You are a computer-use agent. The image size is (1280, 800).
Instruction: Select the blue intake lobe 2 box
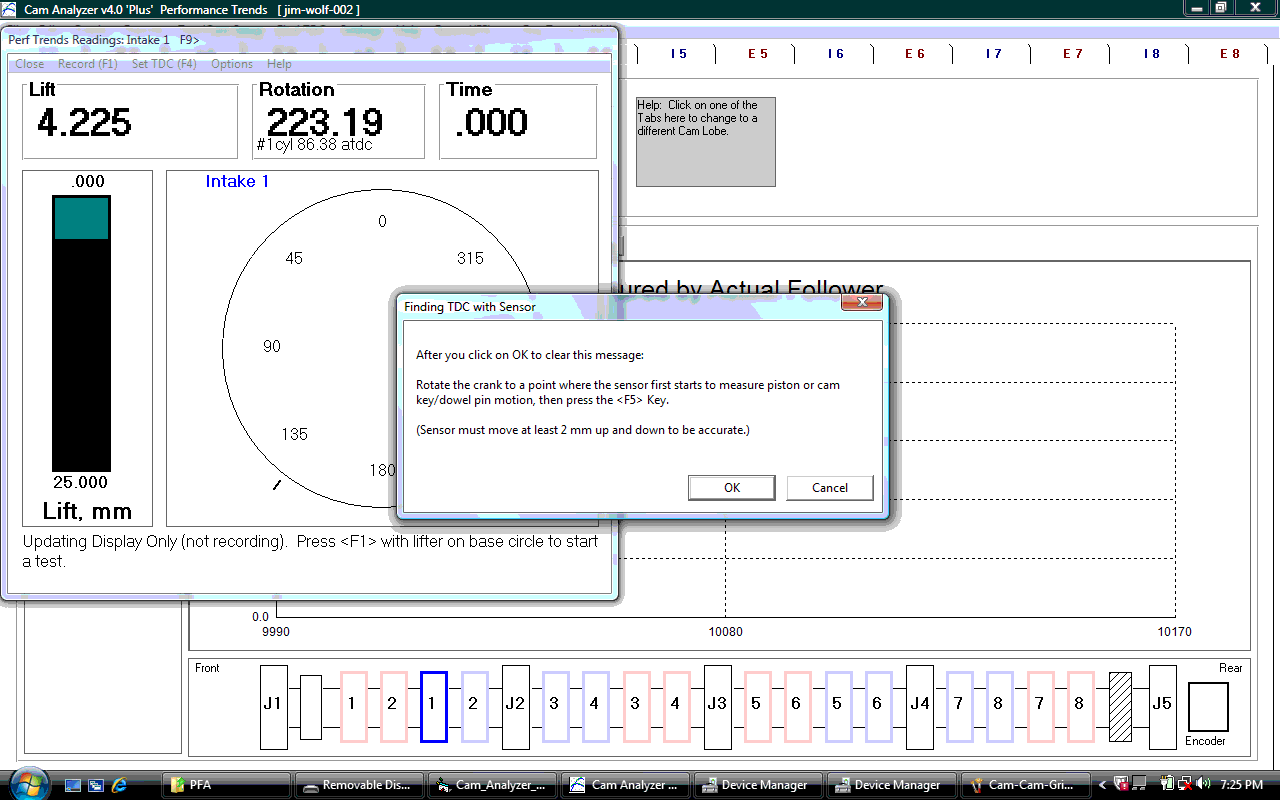(475, 707)
